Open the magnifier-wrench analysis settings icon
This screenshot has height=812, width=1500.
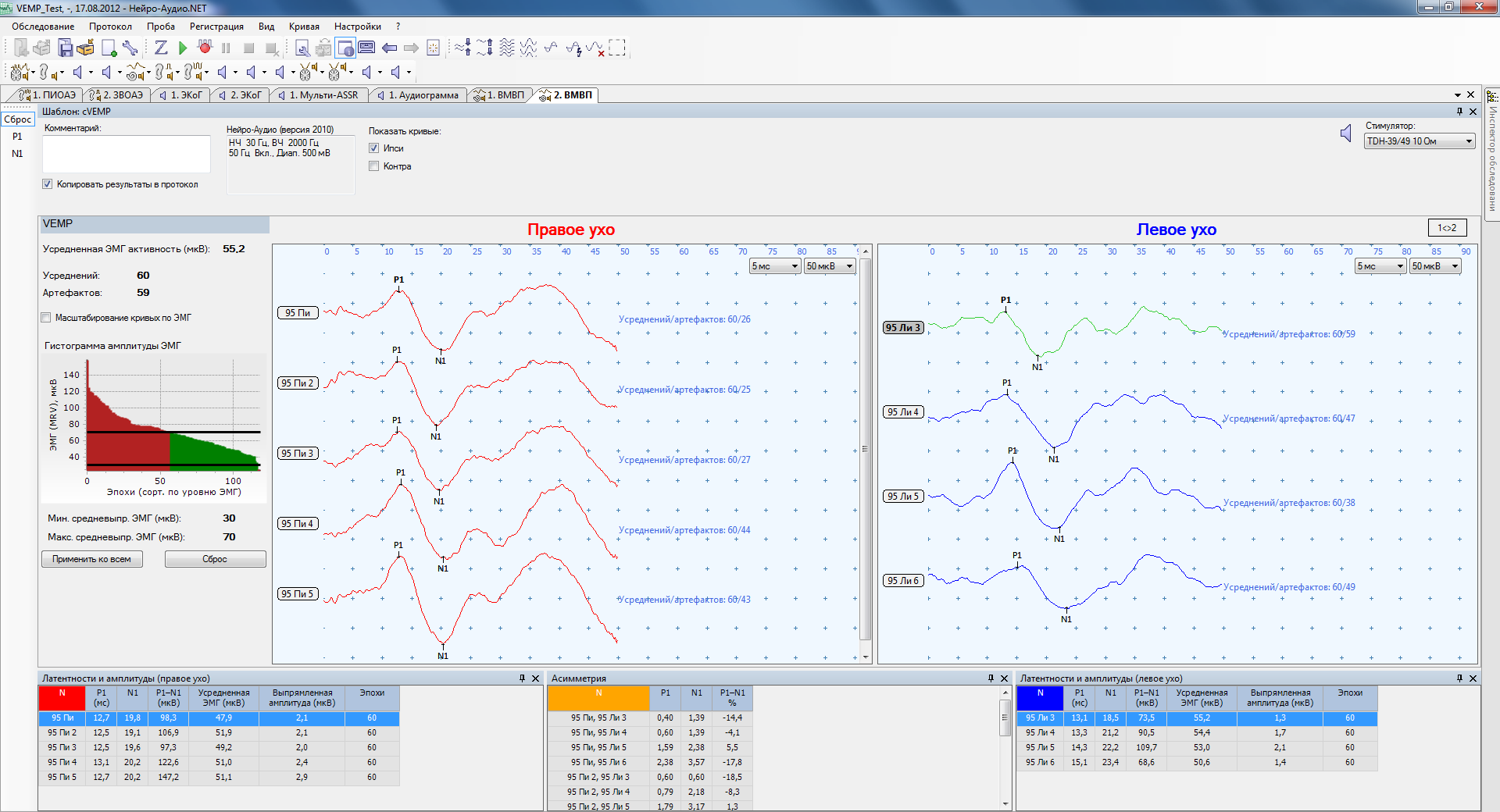(x=302, y=48)
